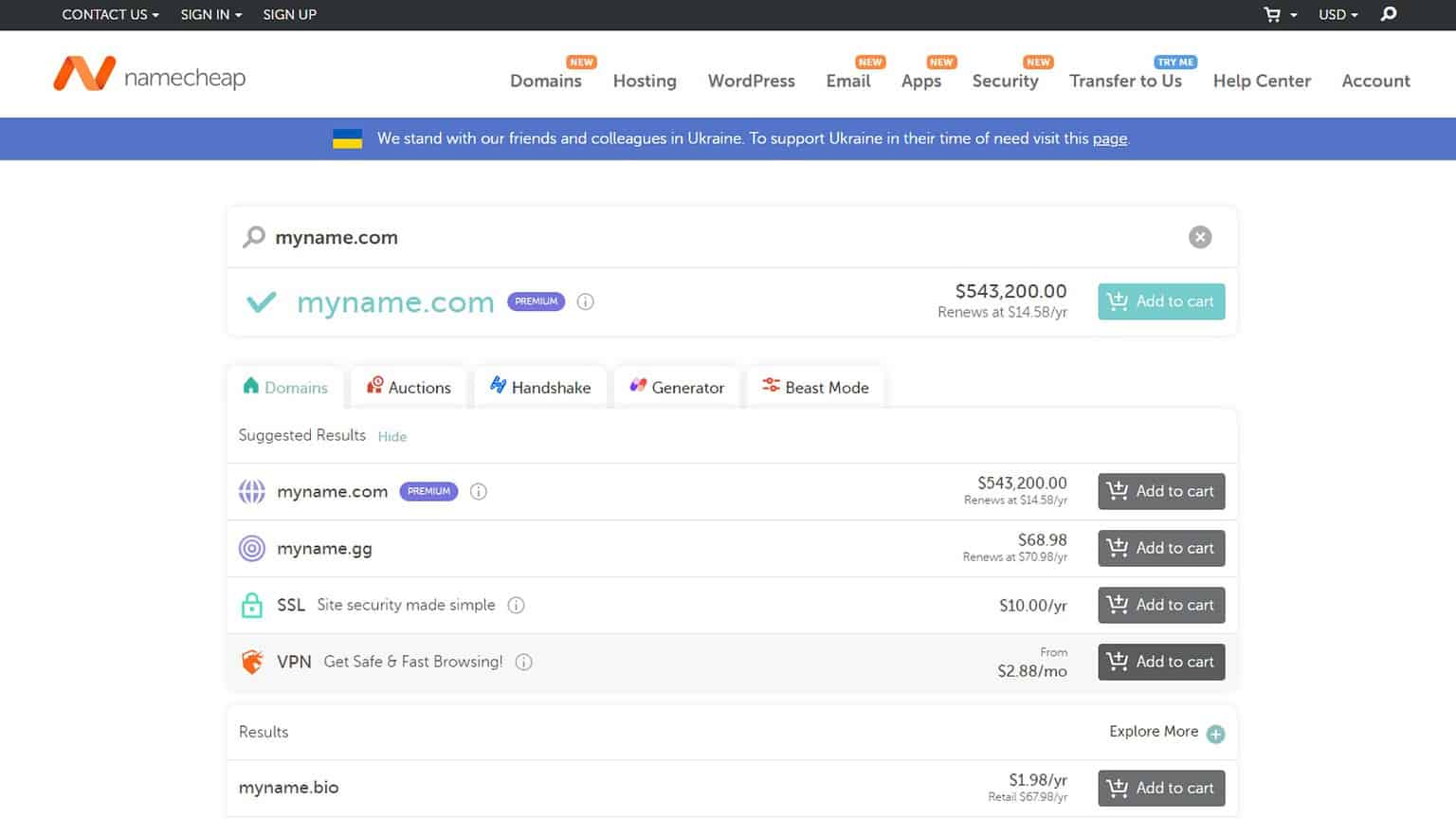Open the Namecheap logo home link
Image resolution: width=1456 pixels, height=819 pixels.
(150, 75)
